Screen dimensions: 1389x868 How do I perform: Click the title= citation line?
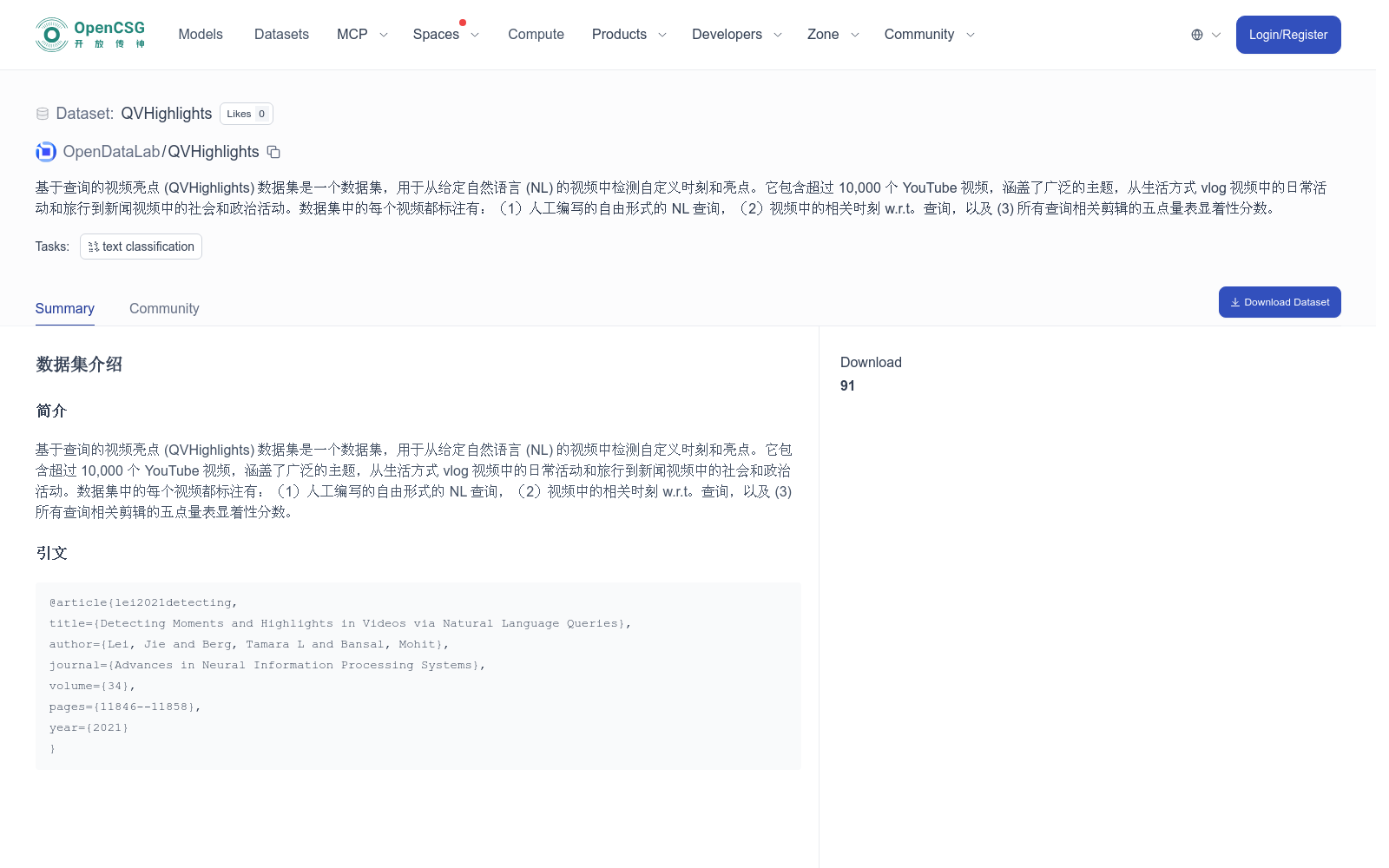[x=340, y=623]
